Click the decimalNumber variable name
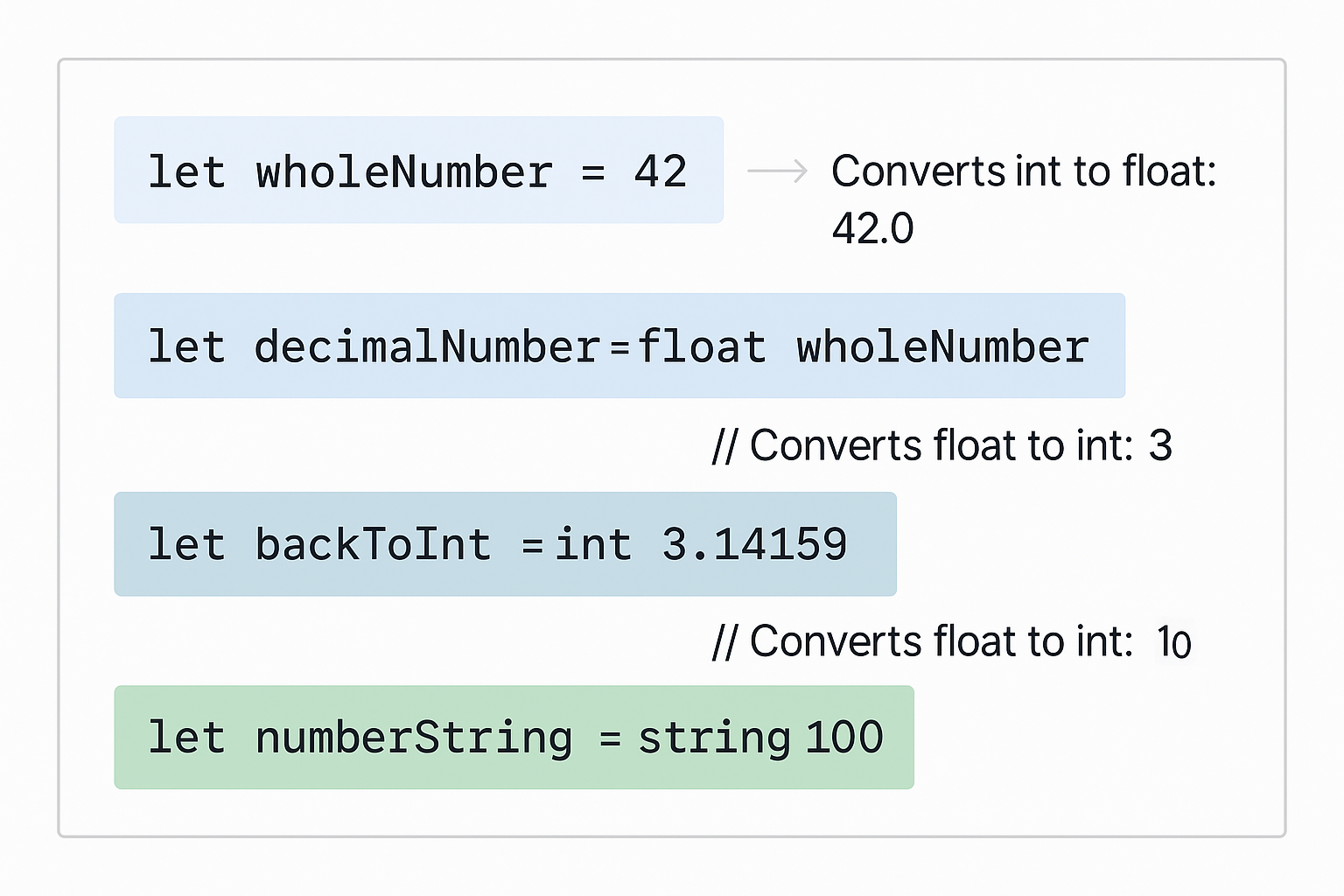Screen dimensions: 1344x896 point(427,346)
